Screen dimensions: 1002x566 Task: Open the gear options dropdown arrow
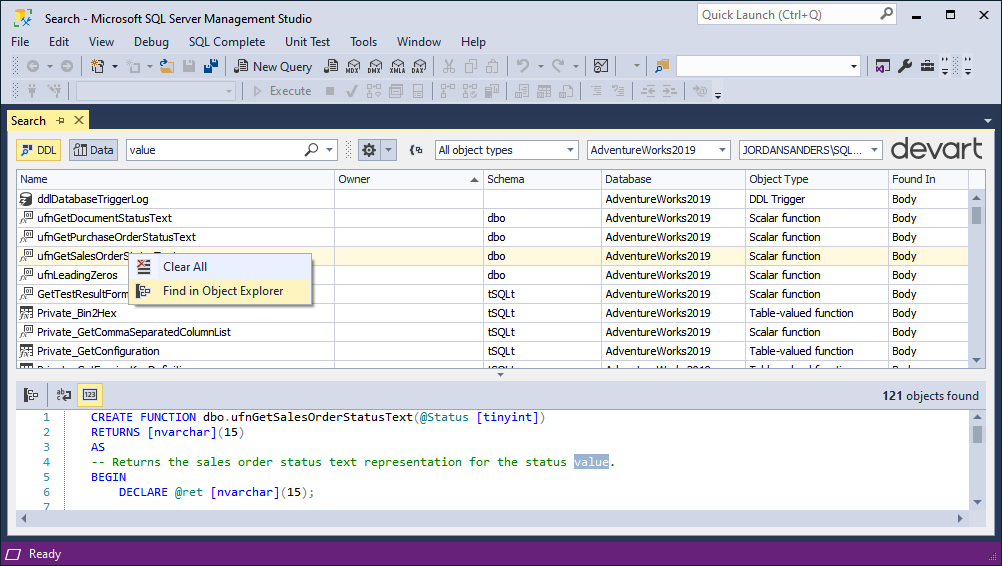pyautogui.click(x=389, y=150)
